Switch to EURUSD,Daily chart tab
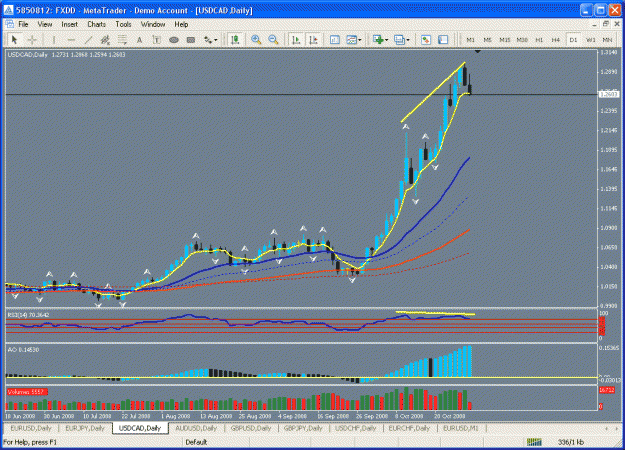The width and height of the screenshot is (625, 450). 31,428
